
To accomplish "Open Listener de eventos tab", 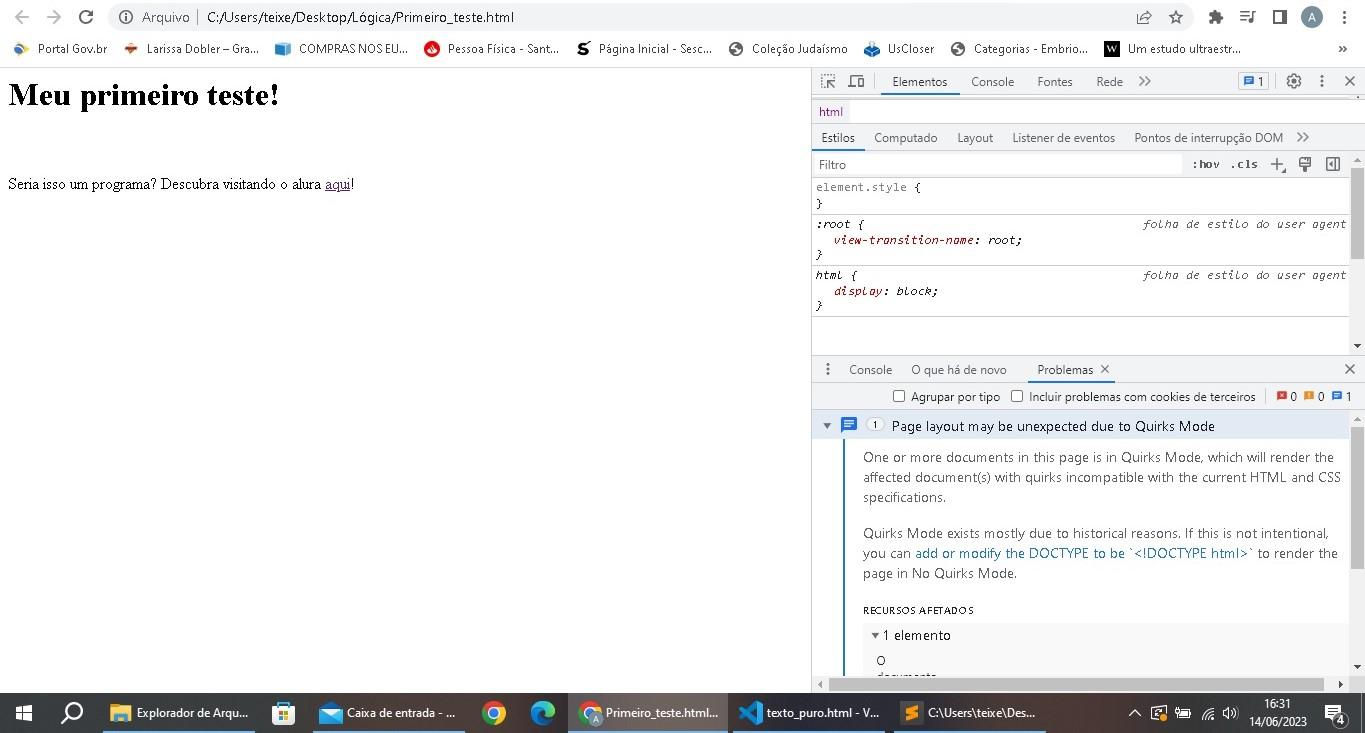I will tap(1063, 138).
